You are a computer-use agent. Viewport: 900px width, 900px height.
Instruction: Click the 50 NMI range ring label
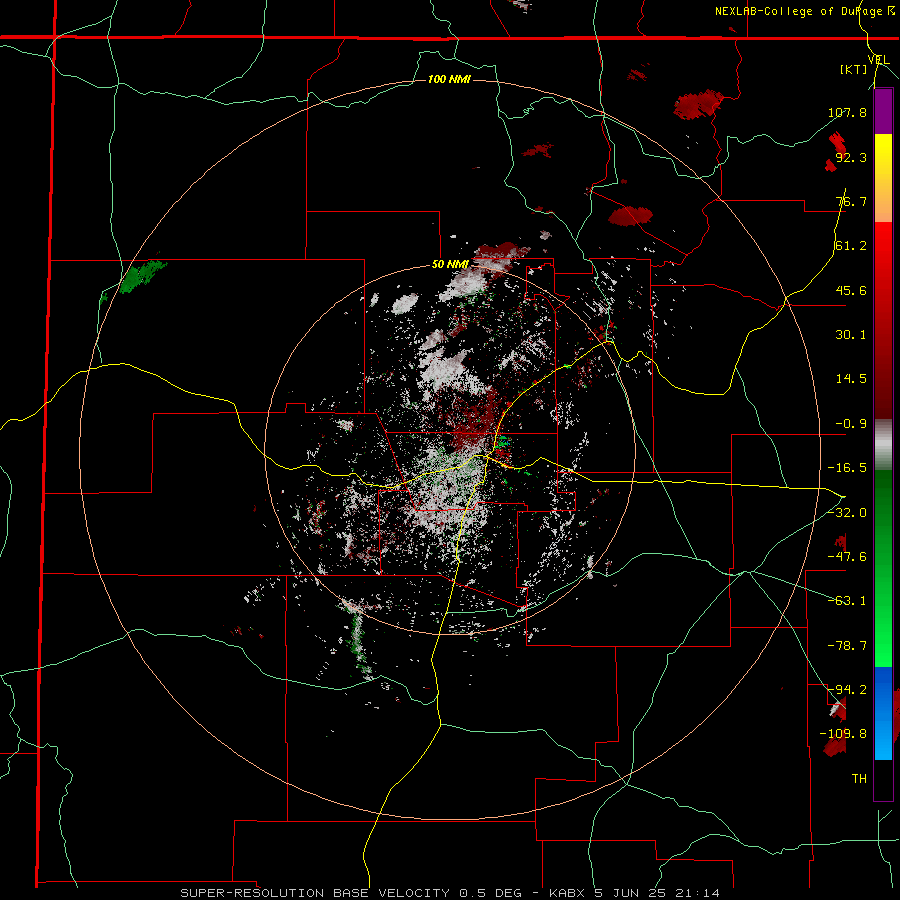(451, 265)
